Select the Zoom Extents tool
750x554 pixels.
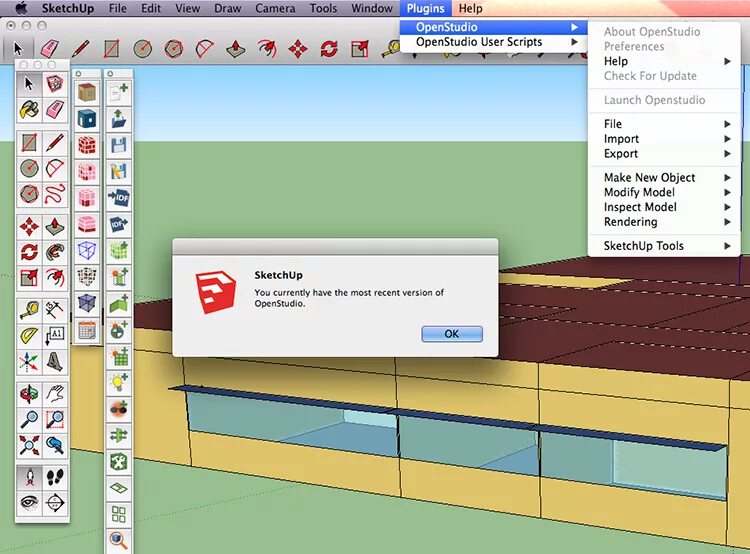29,445
